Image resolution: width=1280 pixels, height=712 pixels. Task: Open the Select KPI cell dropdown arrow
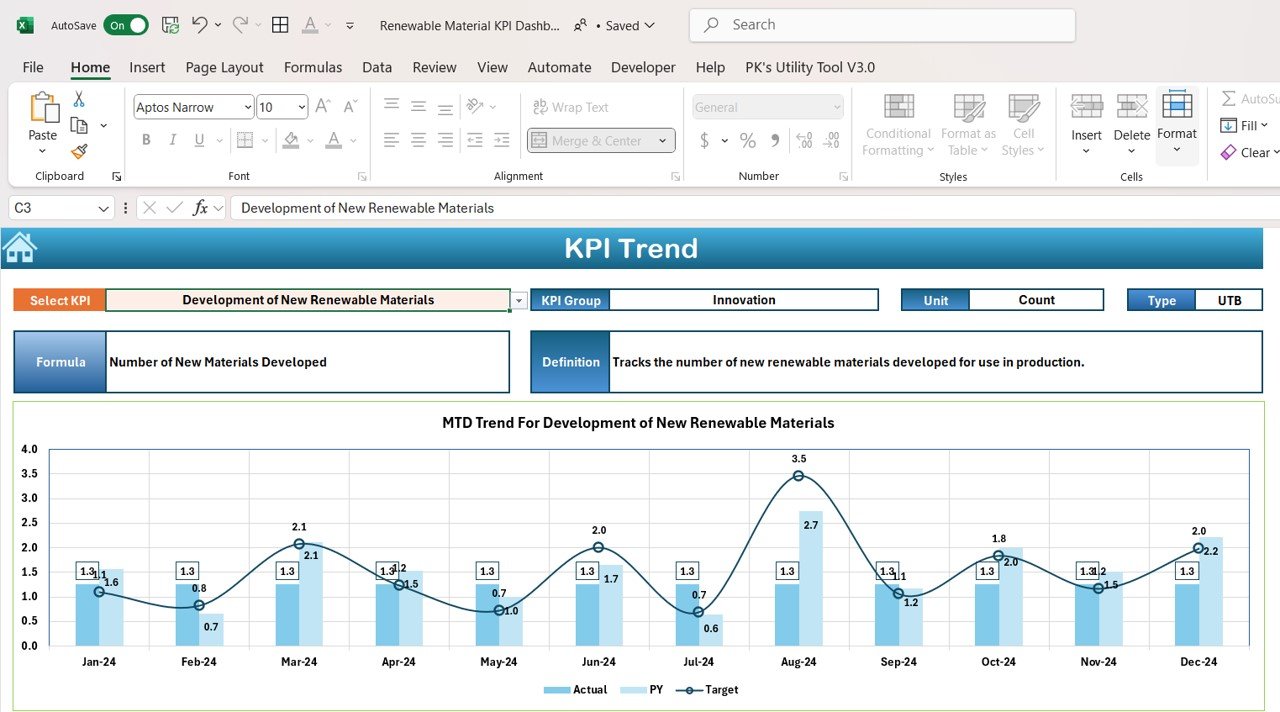[x=519, y=300]
